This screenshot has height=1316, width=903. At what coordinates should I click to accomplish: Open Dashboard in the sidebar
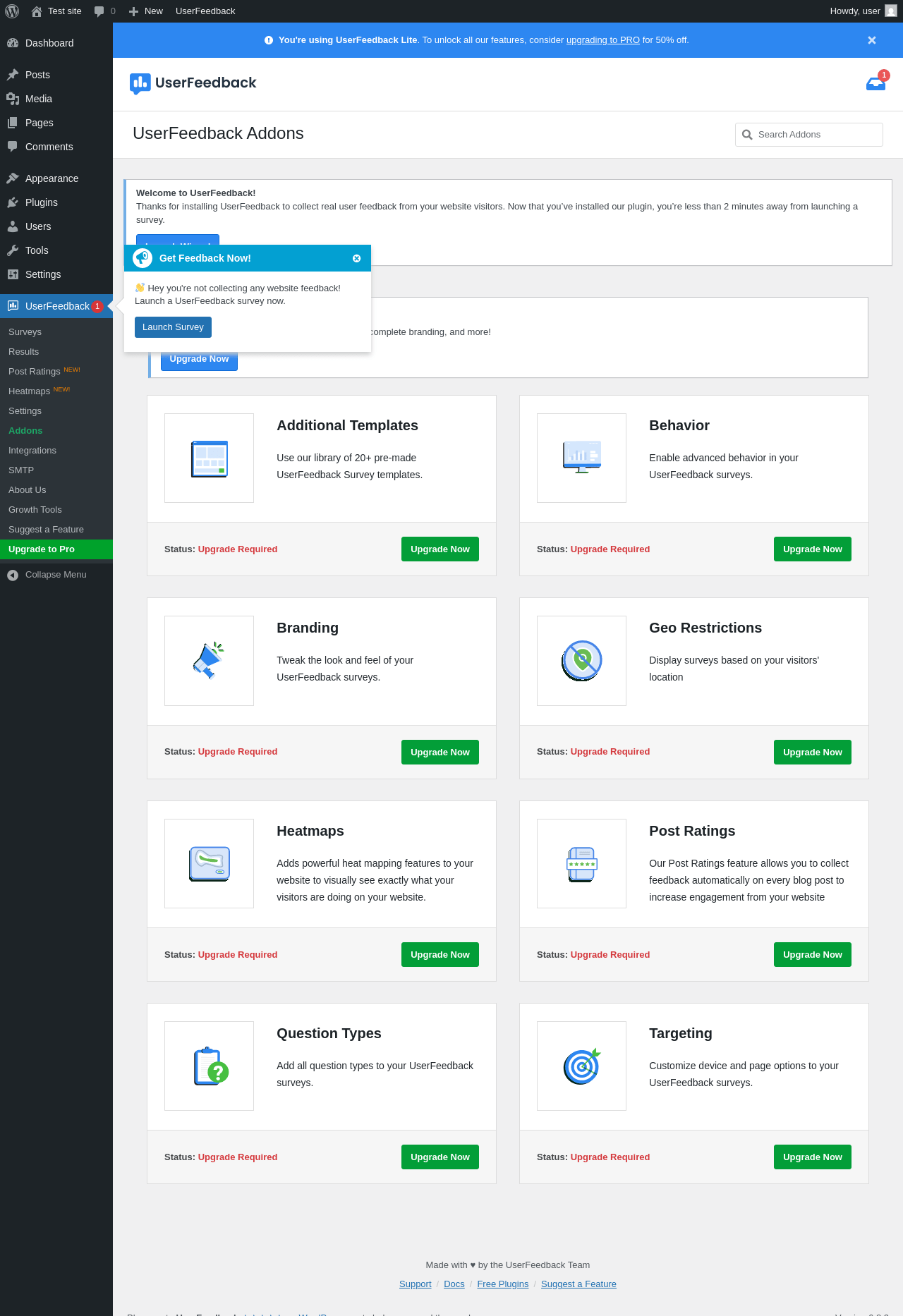[x=56, y=43]
